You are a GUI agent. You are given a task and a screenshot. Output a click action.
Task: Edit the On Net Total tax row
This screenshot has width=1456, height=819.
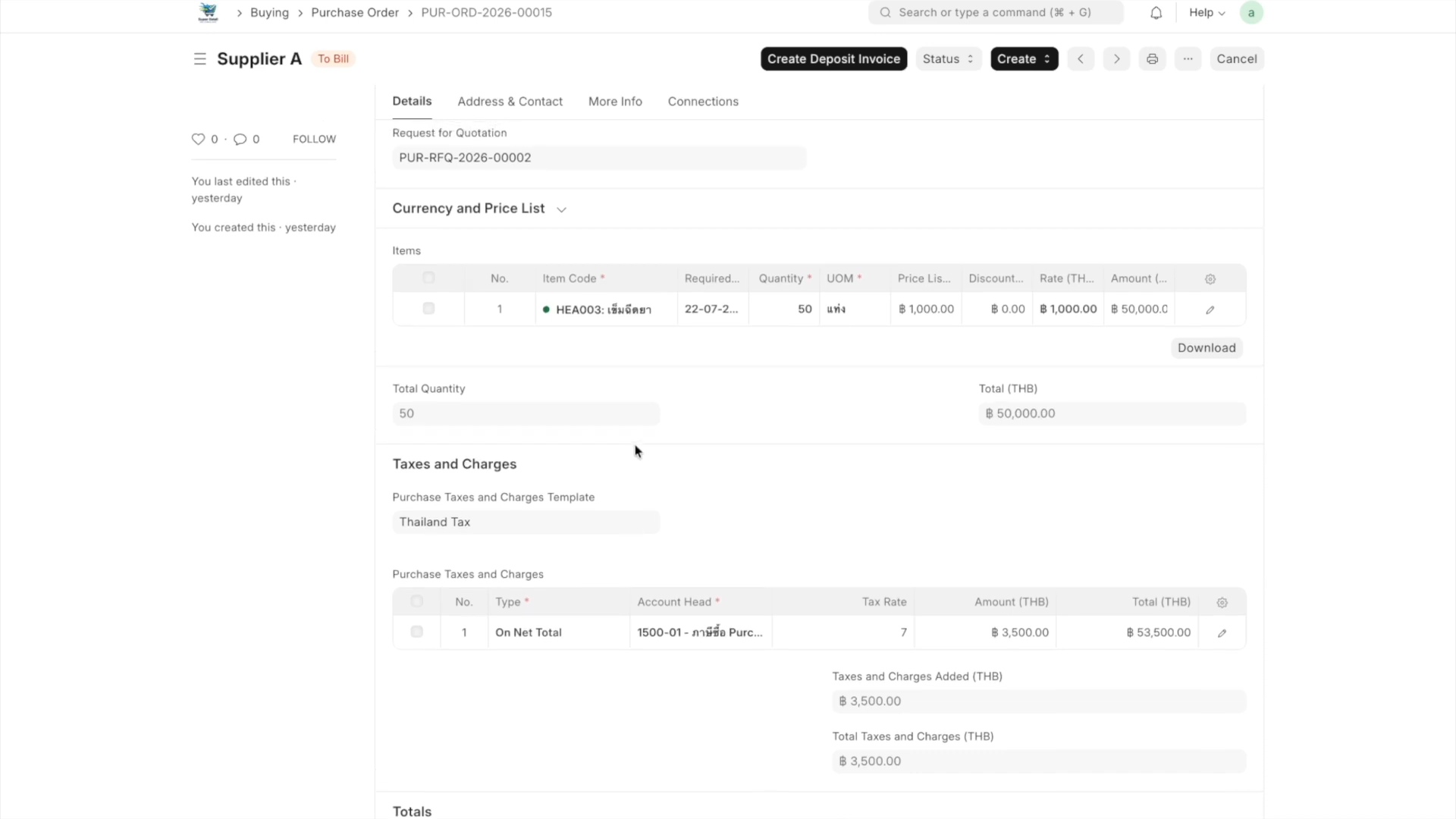(x=1222, y=633)
